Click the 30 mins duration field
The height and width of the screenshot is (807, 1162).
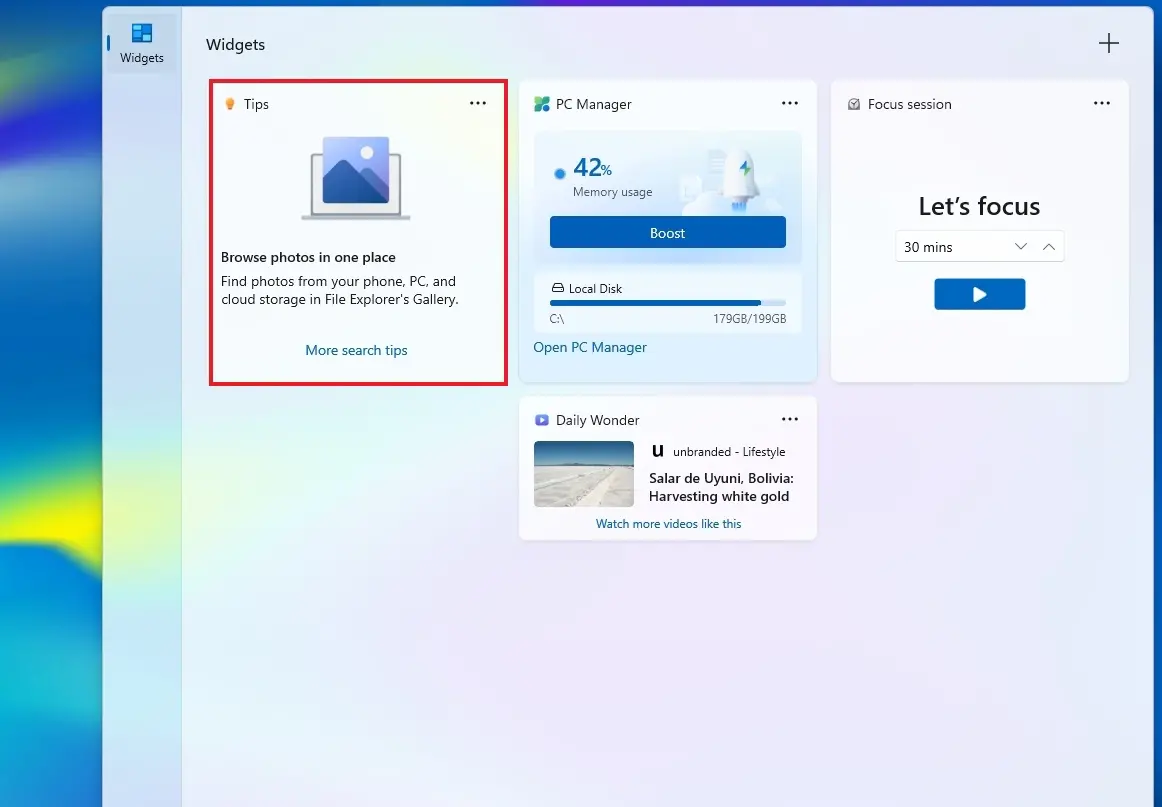click(980, 247)
